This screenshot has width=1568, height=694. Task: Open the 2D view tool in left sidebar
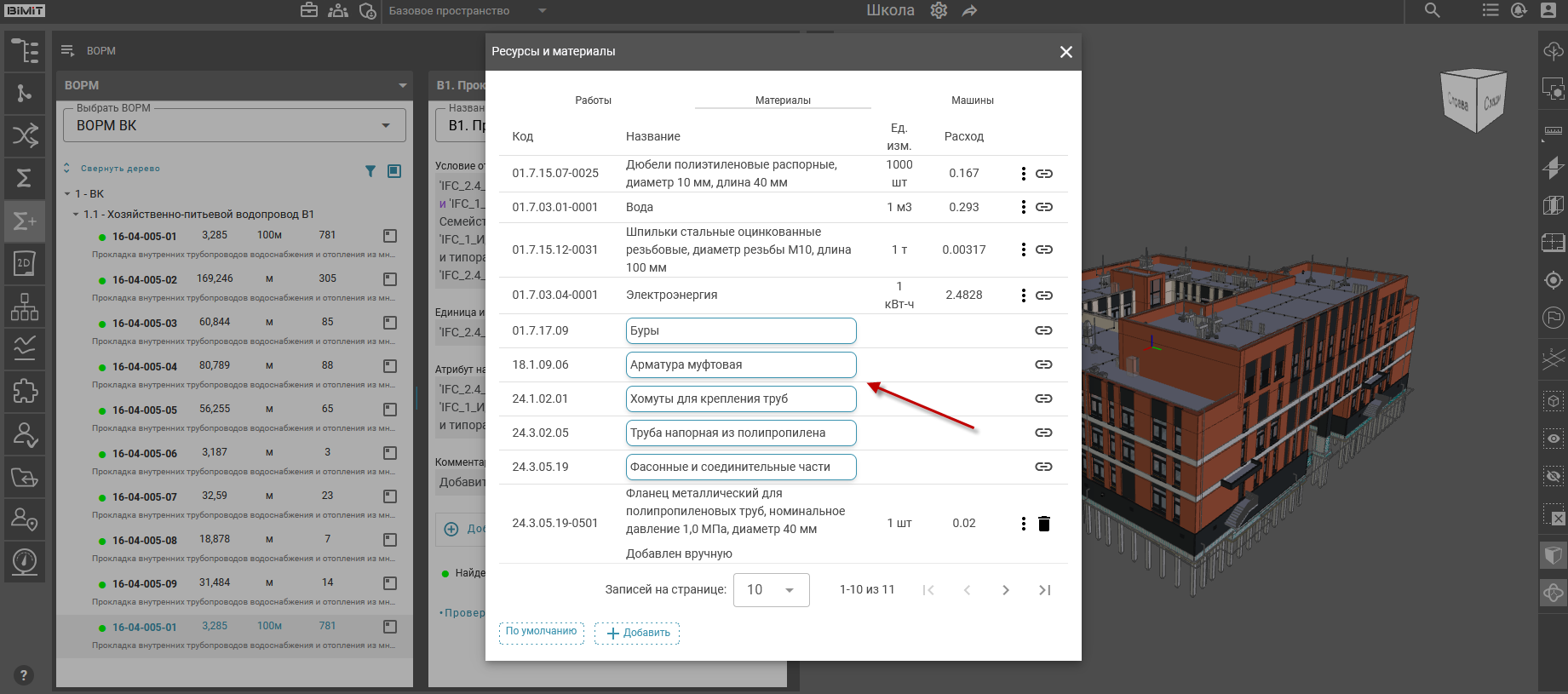click(25, 263)
